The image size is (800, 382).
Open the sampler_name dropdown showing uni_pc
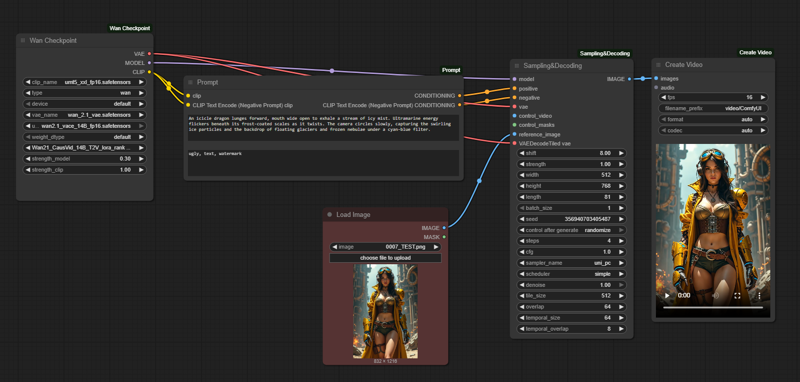click(x=571, y=263)
